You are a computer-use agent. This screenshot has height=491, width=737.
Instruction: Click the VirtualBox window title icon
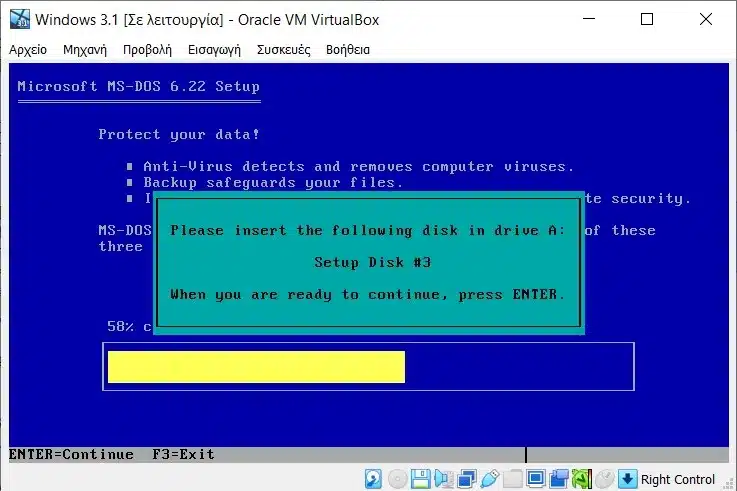coord(19,19)
